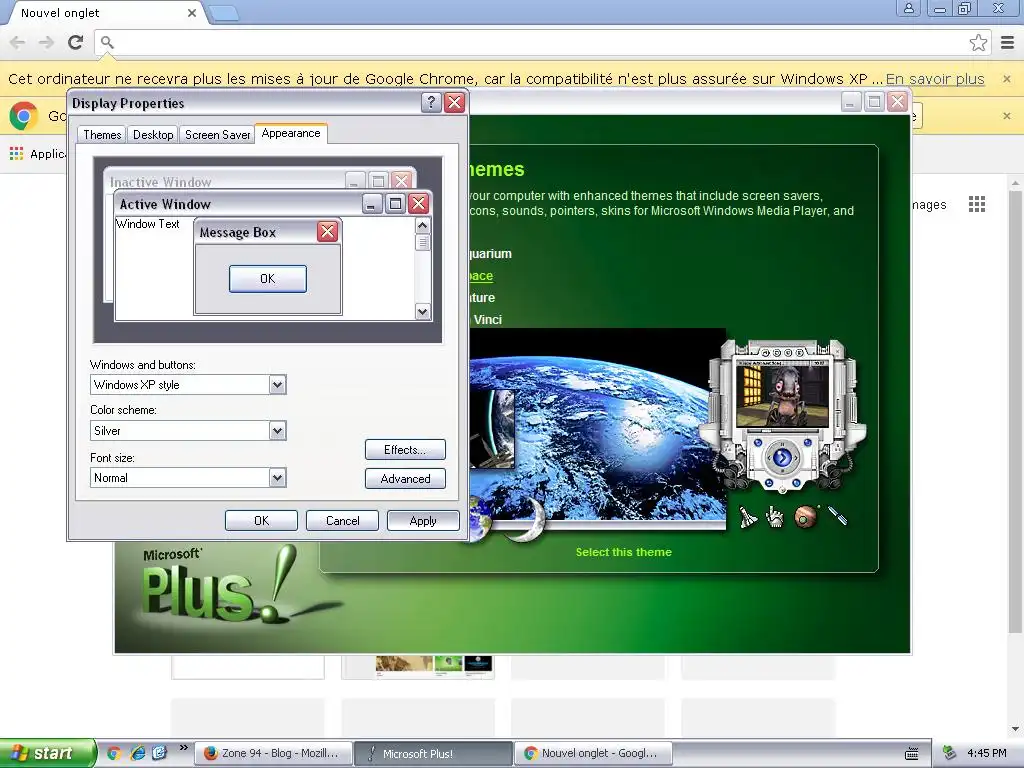Choose the da Vinci theme in Plus!

487,319
